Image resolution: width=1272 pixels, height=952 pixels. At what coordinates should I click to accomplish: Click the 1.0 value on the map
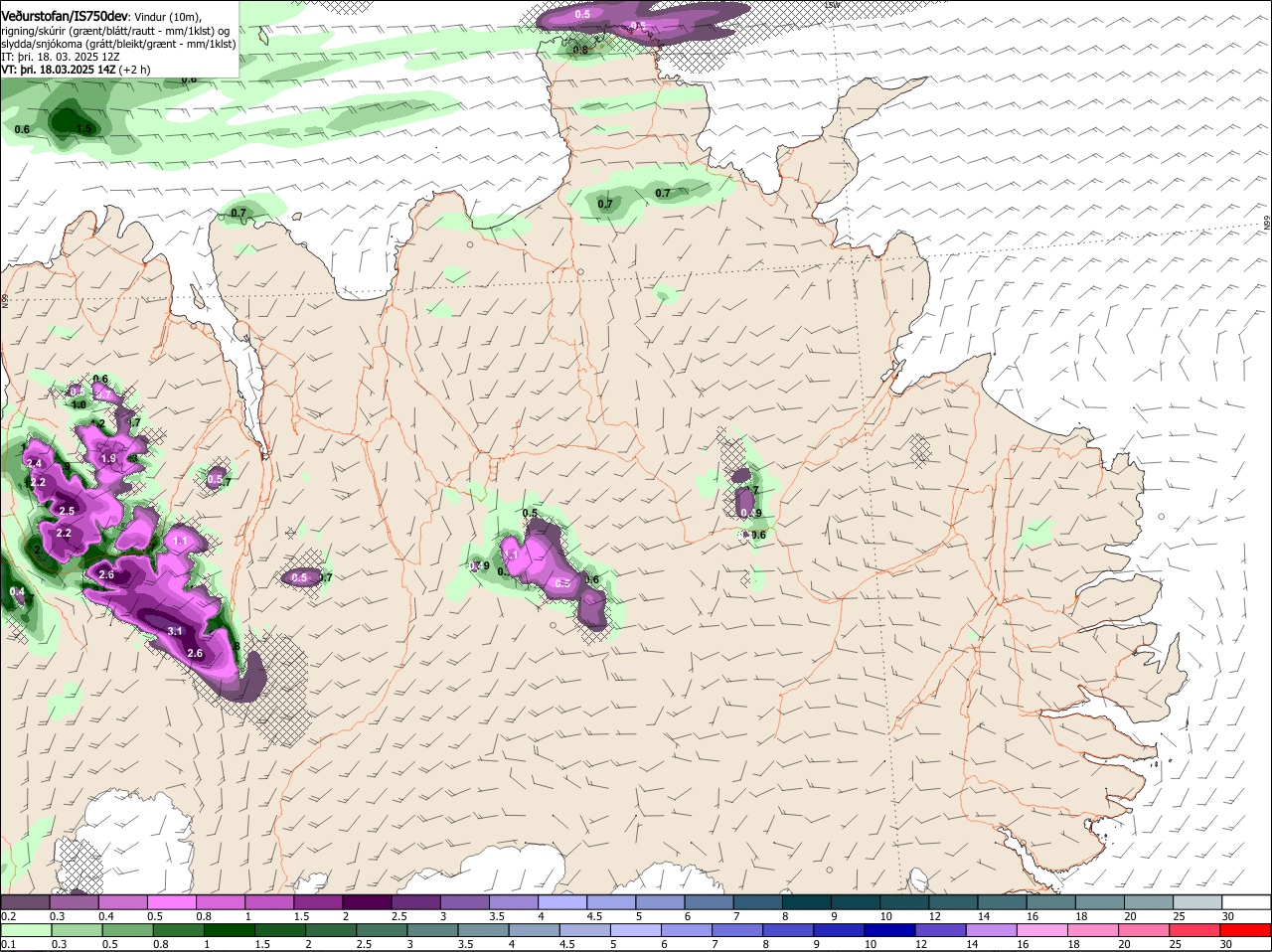point(79,404)
